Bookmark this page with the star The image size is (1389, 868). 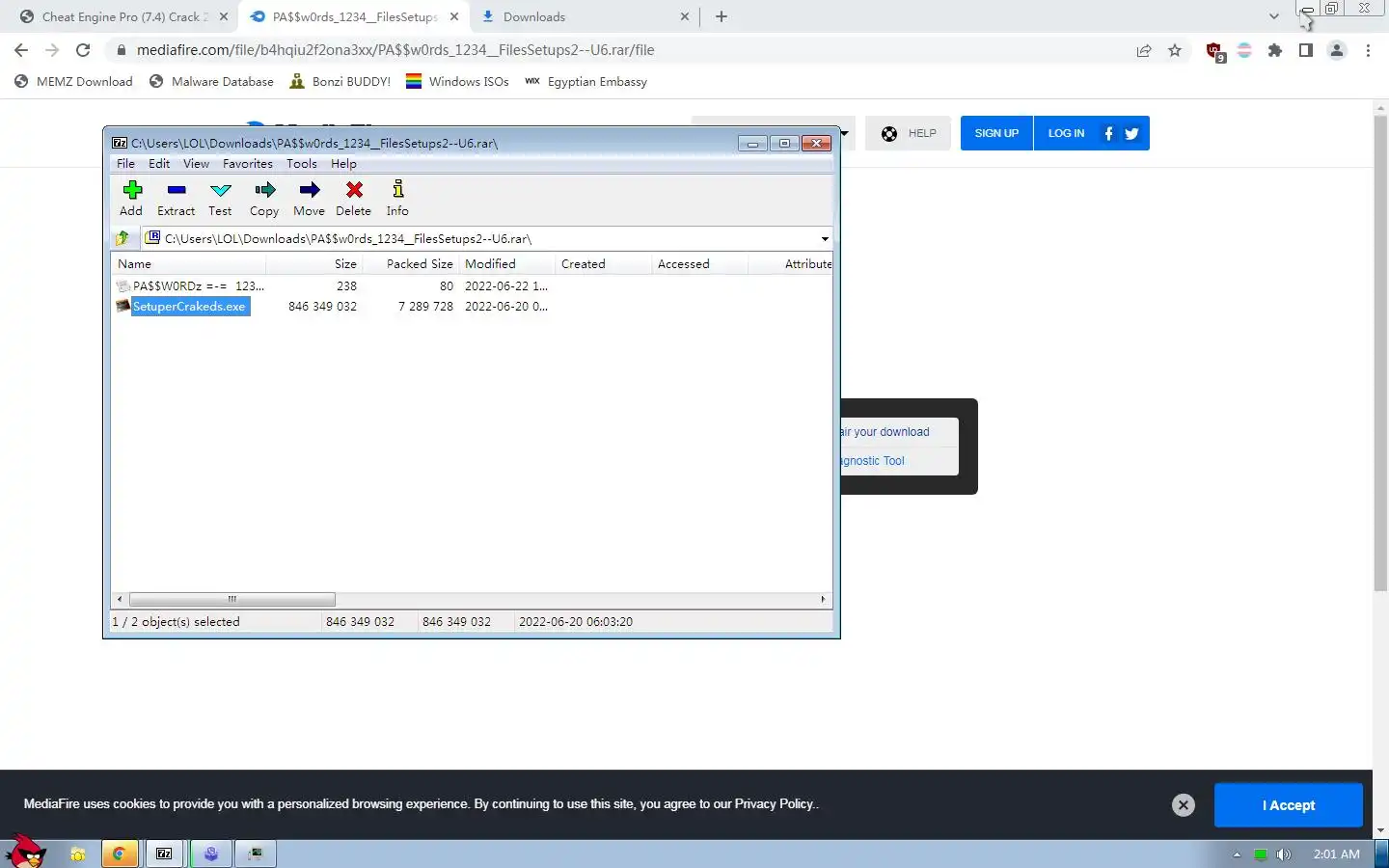1175,51
